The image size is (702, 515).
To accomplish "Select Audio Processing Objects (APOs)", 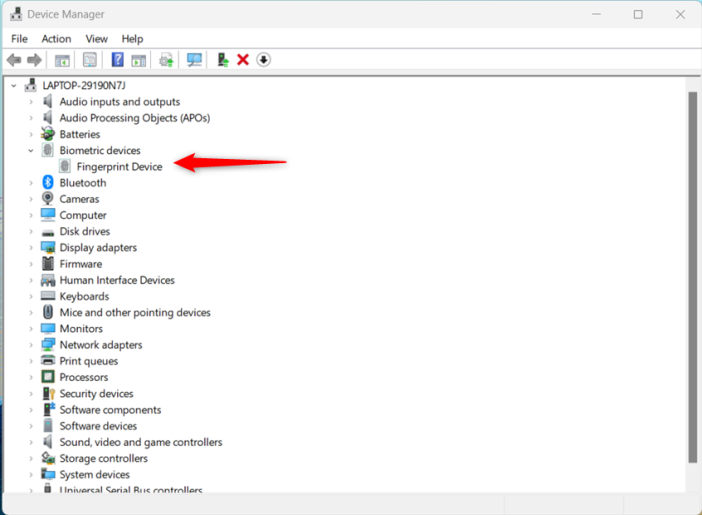I will point(135,118).
